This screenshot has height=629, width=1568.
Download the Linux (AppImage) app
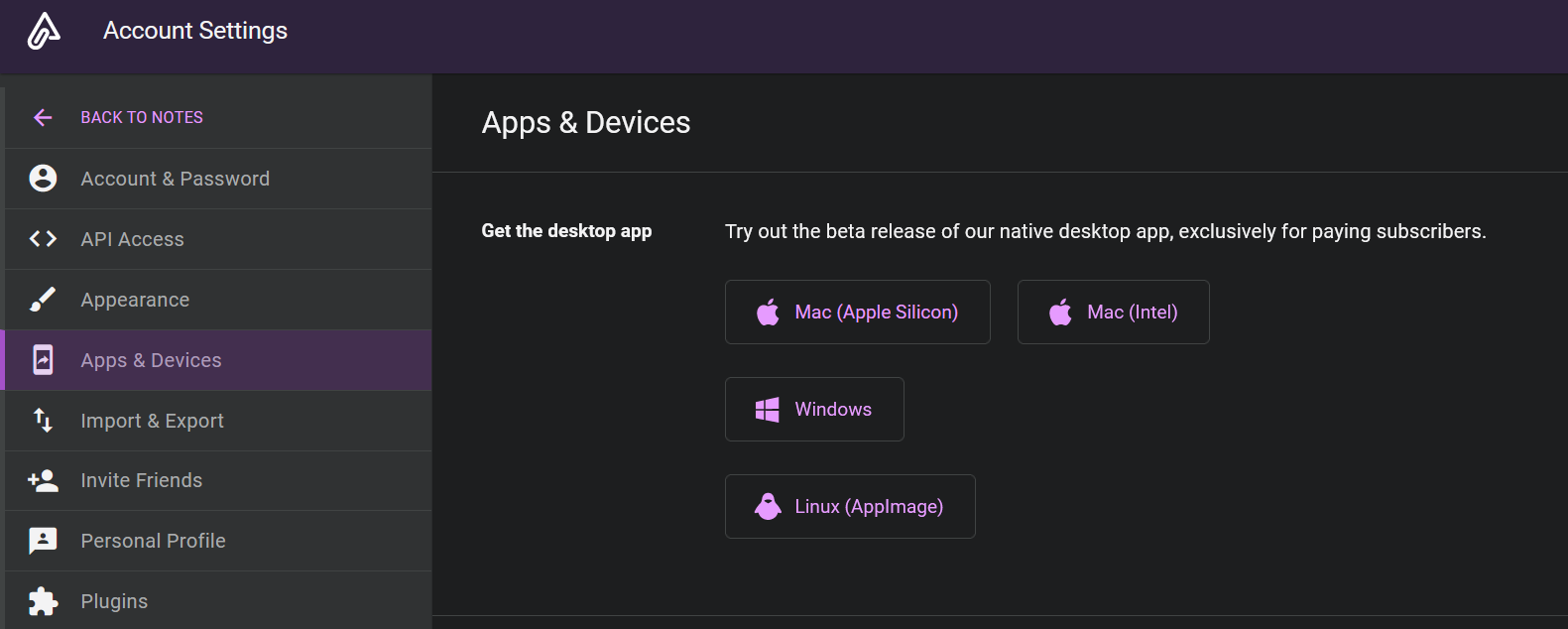pos(850,507)
